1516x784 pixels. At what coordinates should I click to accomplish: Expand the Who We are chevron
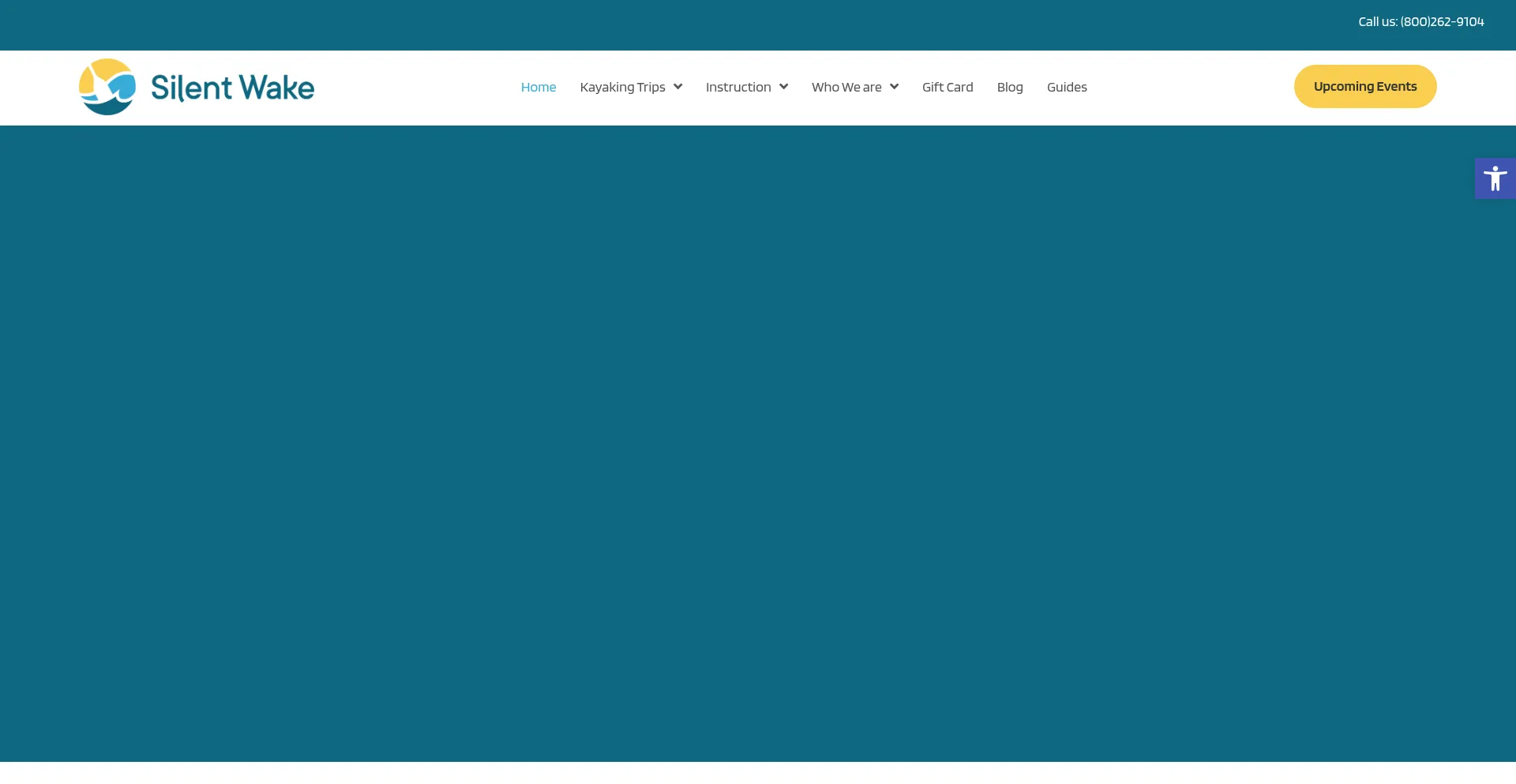pyautogui.click(x=894, y=87)
